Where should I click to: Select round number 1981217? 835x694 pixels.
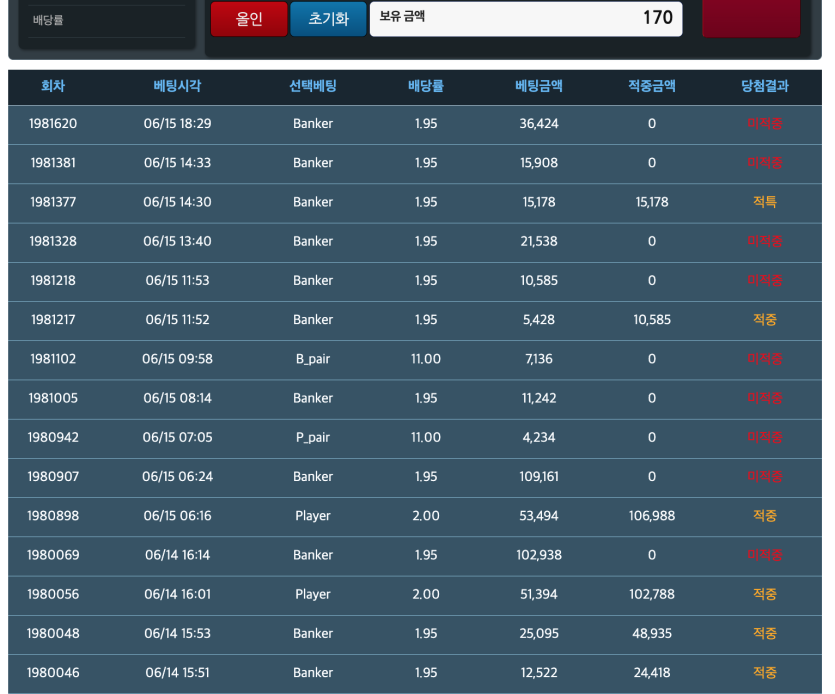pos(53,320)
